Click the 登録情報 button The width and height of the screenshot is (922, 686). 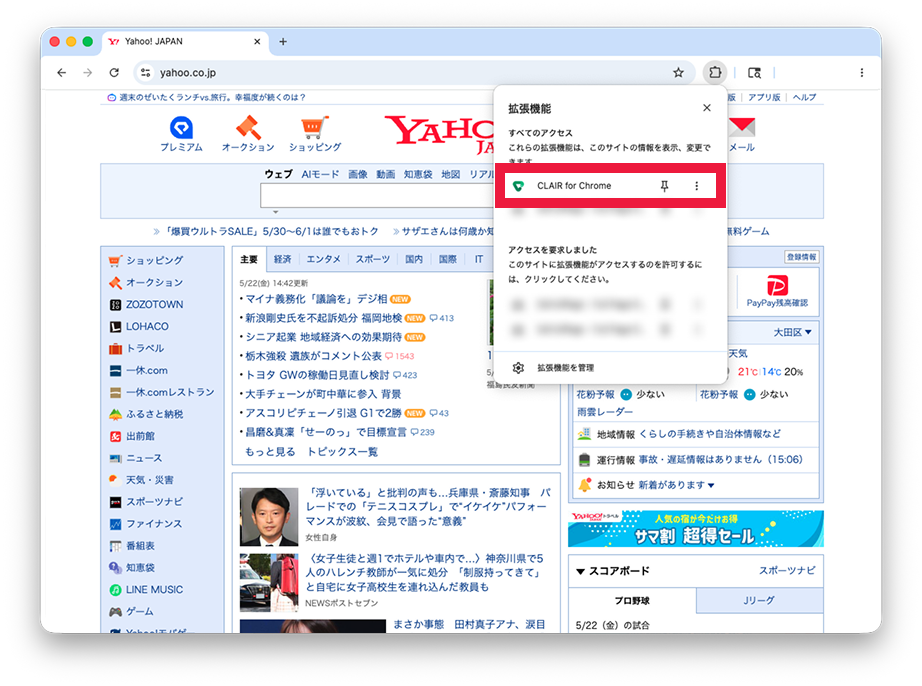(x=801, y=257)
